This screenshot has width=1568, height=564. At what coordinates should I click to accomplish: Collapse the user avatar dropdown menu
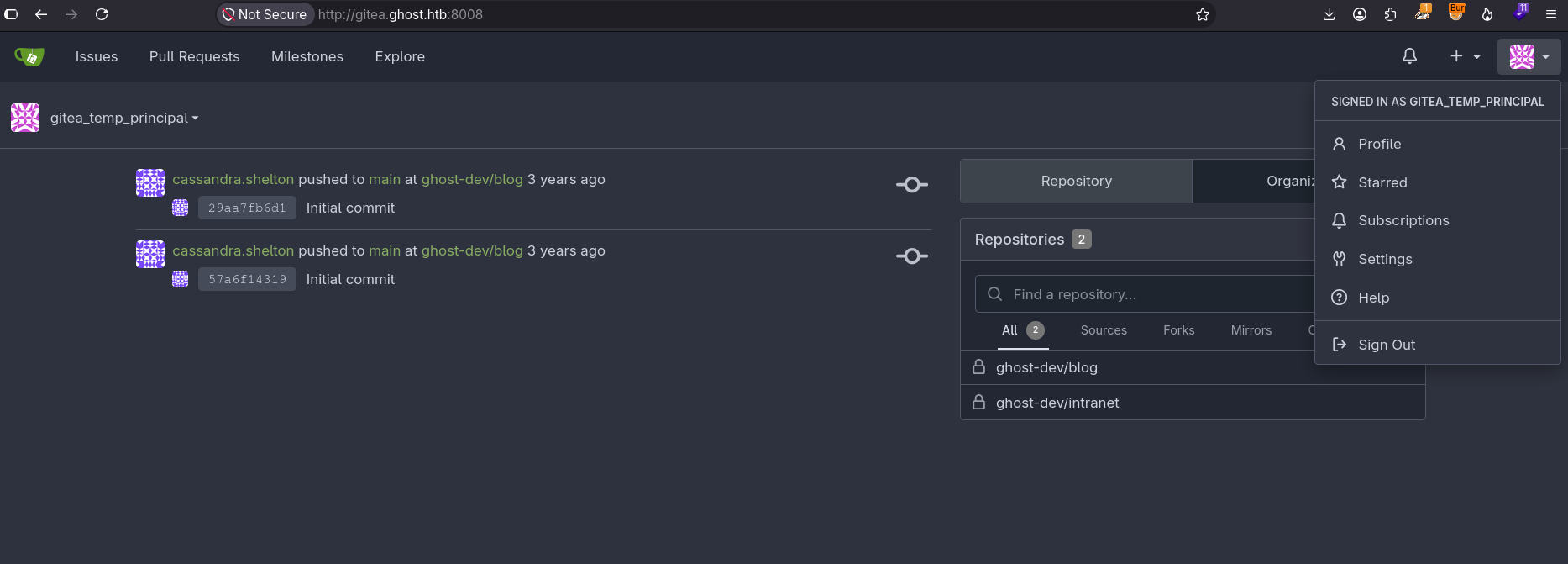point(1529,56)
